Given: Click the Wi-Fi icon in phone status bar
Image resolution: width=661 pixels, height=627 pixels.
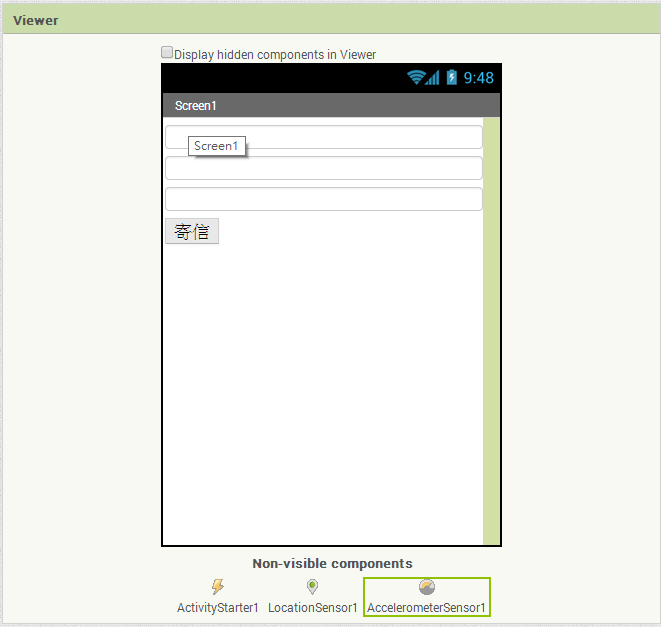Looking at the screenshot, I should tap(416, 78).
